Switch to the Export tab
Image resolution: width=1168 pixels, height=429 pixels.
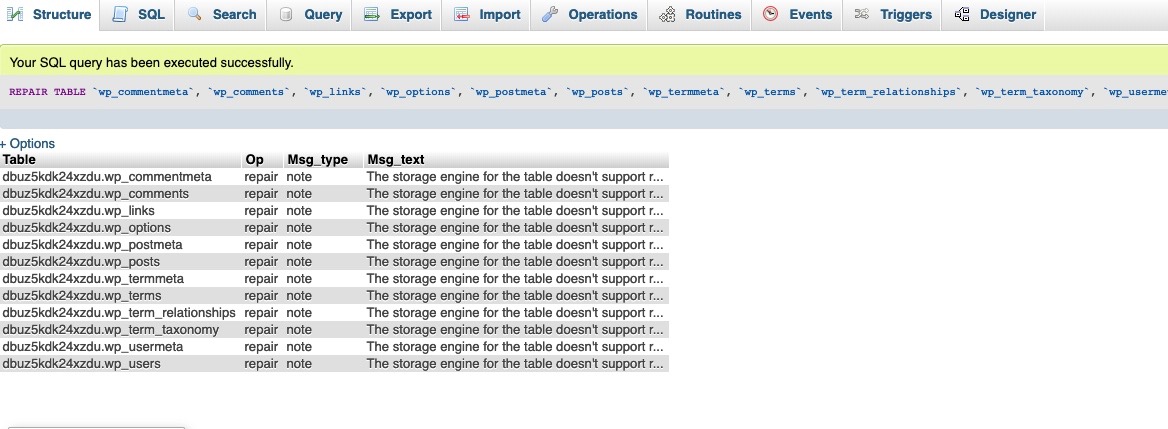tap(410, 14)
